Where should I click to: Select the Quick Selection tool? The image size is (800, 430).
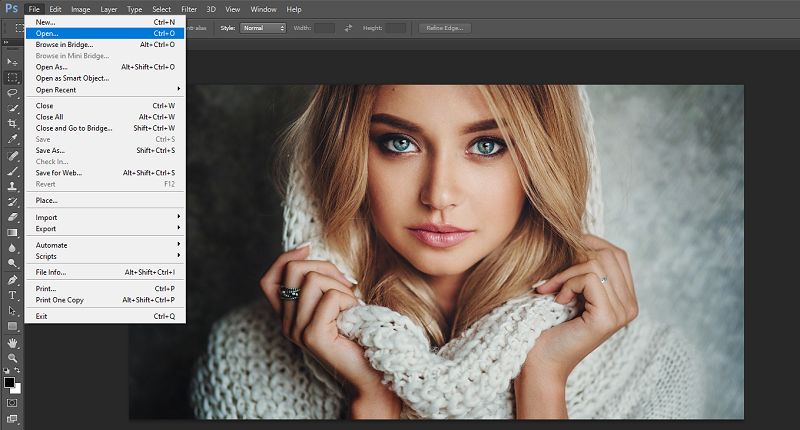[x=12, y=108]
